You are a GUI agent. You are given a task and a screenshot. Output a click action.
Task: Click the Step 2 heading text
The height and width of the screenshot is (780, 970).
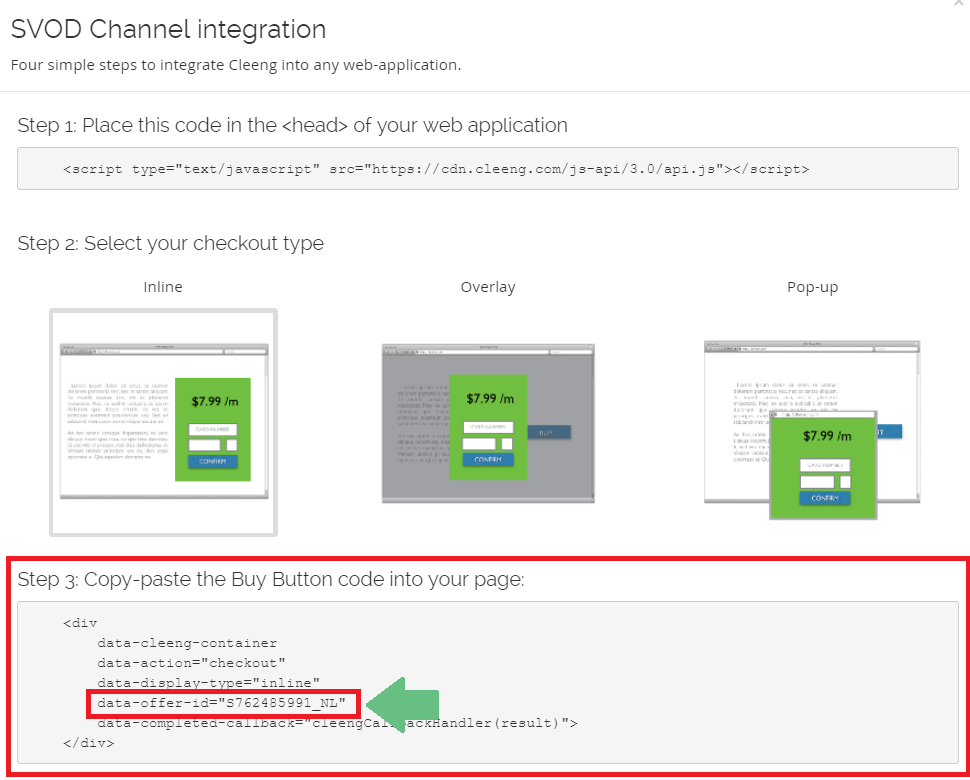point(170,243)
